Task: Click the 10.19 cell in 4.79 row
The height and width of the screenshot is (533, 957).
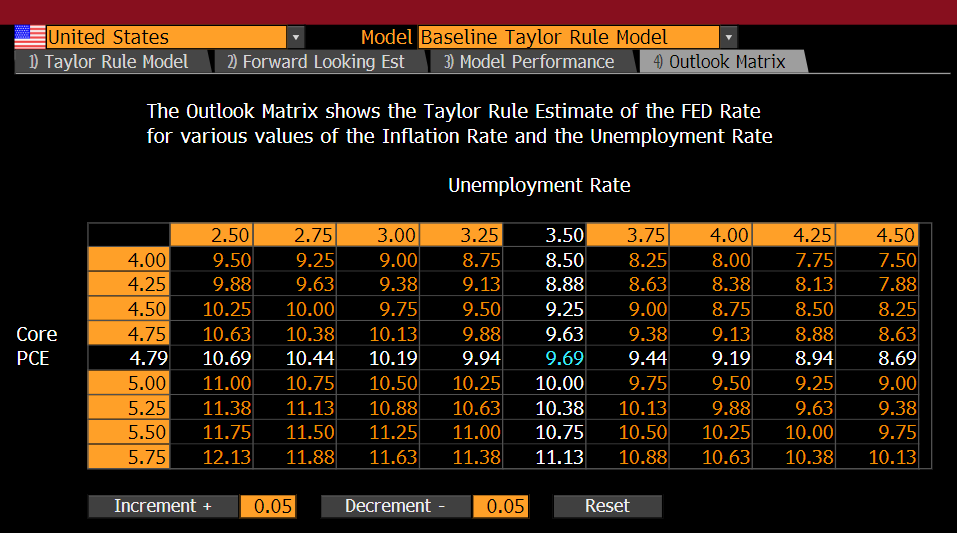Action: (378, 358)
